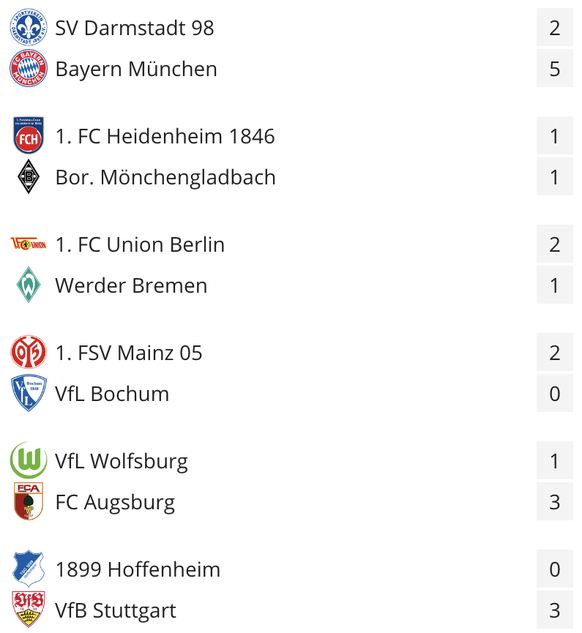The height and width of the screenshot is (633, 582).
Task: Click FC Augsburg's score of 3
Action: (x=555, y=501)
